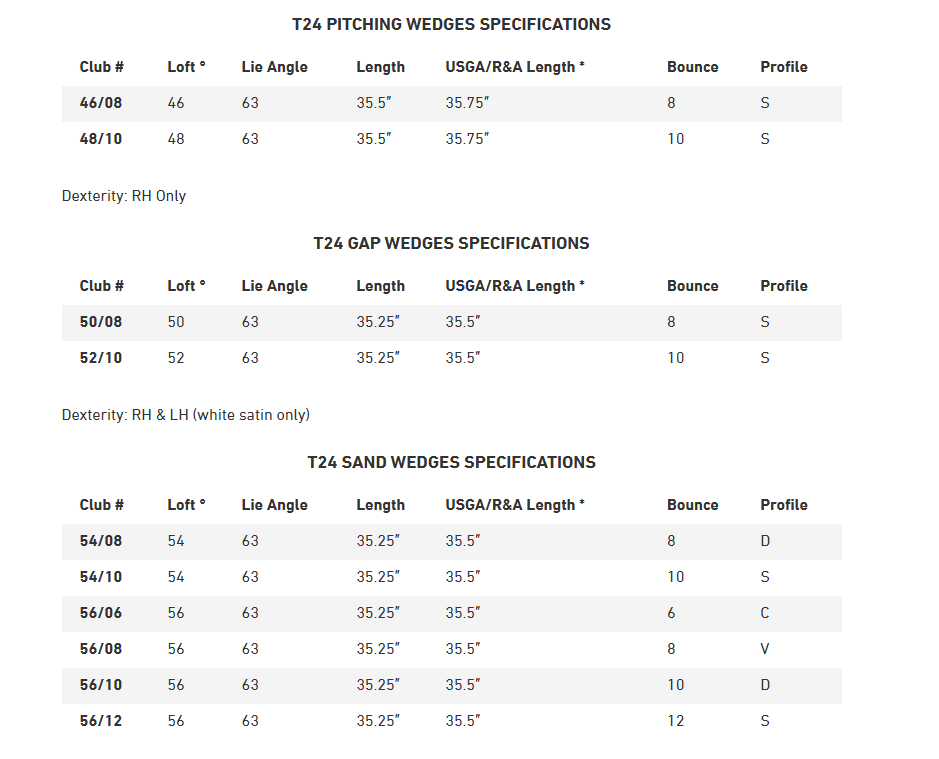The width and height of the screenshot is (939, 759).
Task: Select the 48/10 club row label
Action: tap(101, 139)
